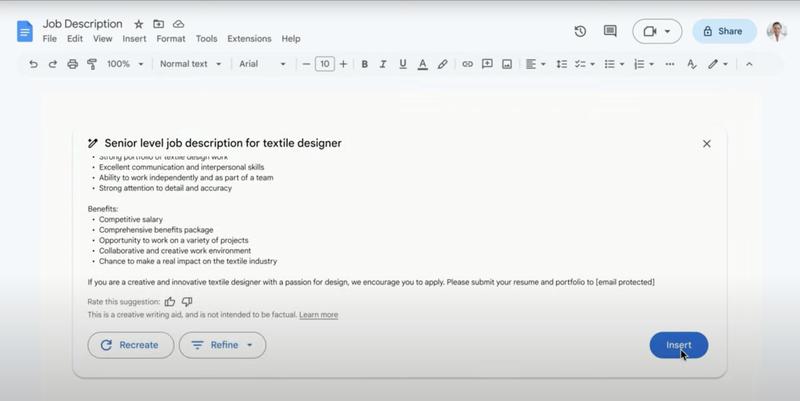Open the Refine options dropdown
This screenshot has width=800, height=401.
pos(222,345)
